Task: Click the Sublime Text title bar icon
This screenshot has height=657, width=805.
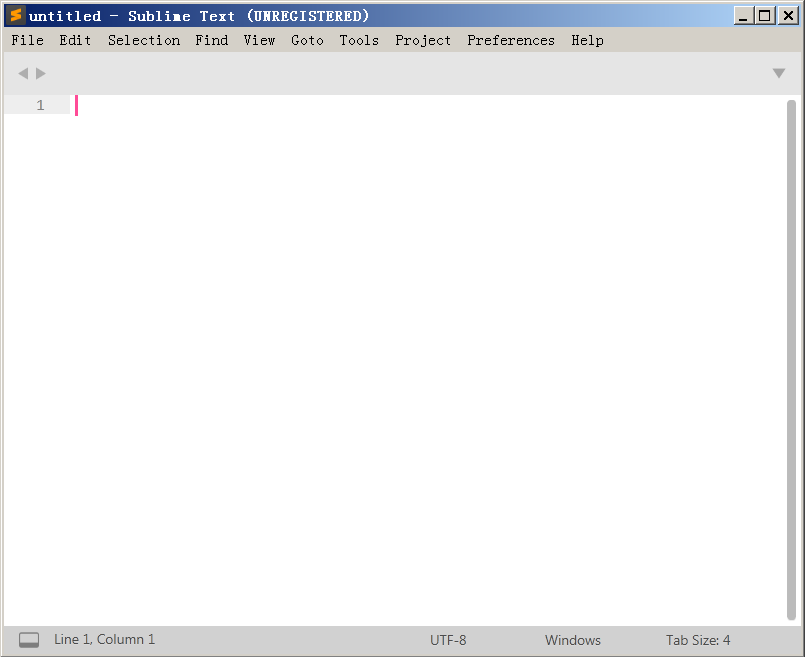Action: point(15,15)
